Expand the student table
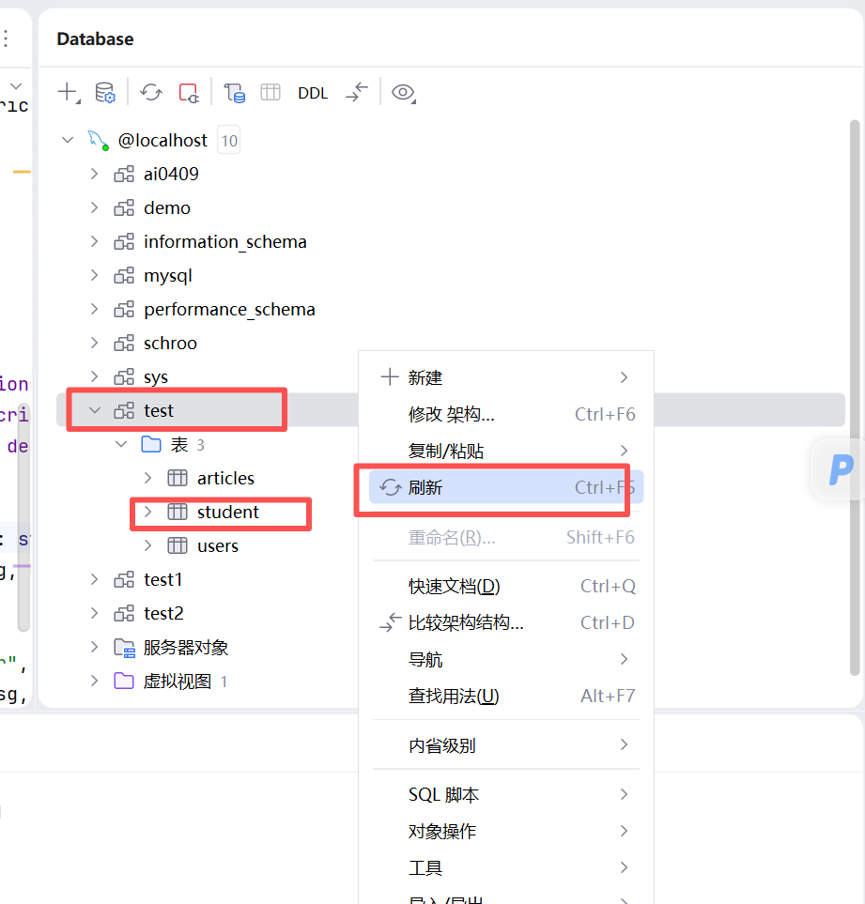This screenshot has width=865, height=904. click(148, 512)
